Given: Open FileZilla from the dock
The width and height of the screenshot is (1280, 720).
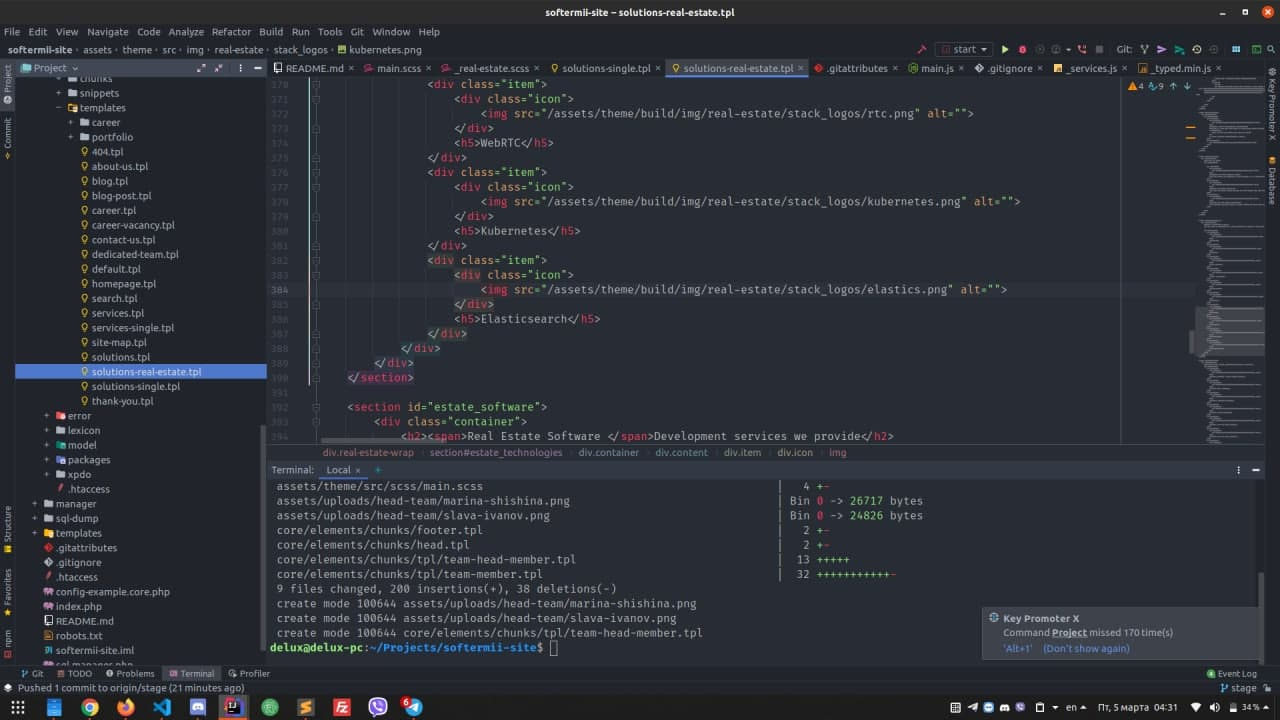Looking at the screenshot, I should tap(342, 707).
